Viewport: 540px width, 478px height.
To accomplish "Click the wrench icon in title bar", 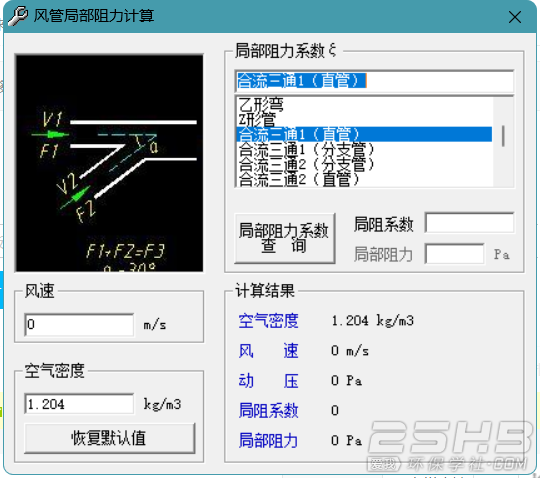I will pyautogui.click(x=18, y=16).
